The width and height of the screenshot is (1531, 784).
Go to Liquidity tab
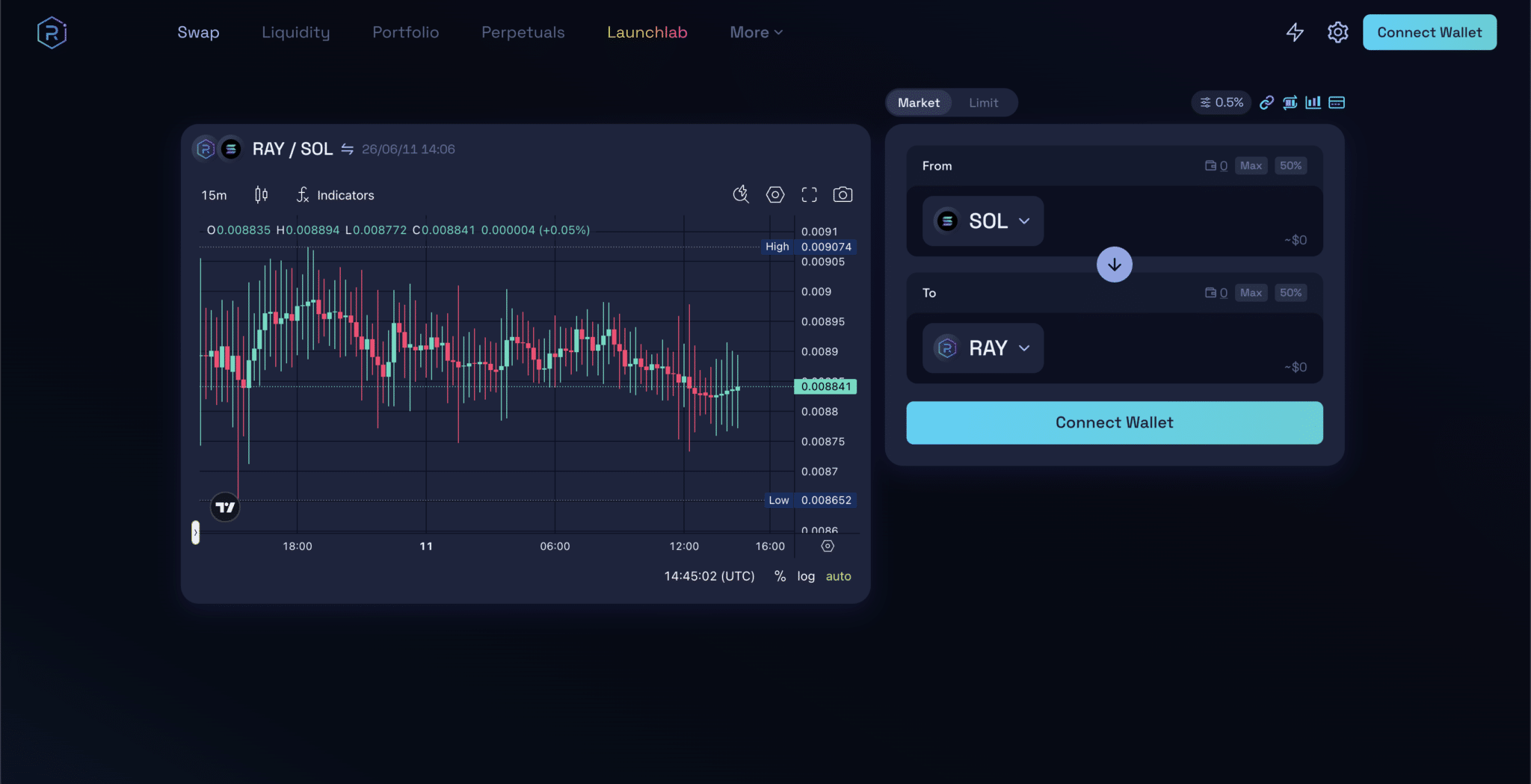coord(295,32)
